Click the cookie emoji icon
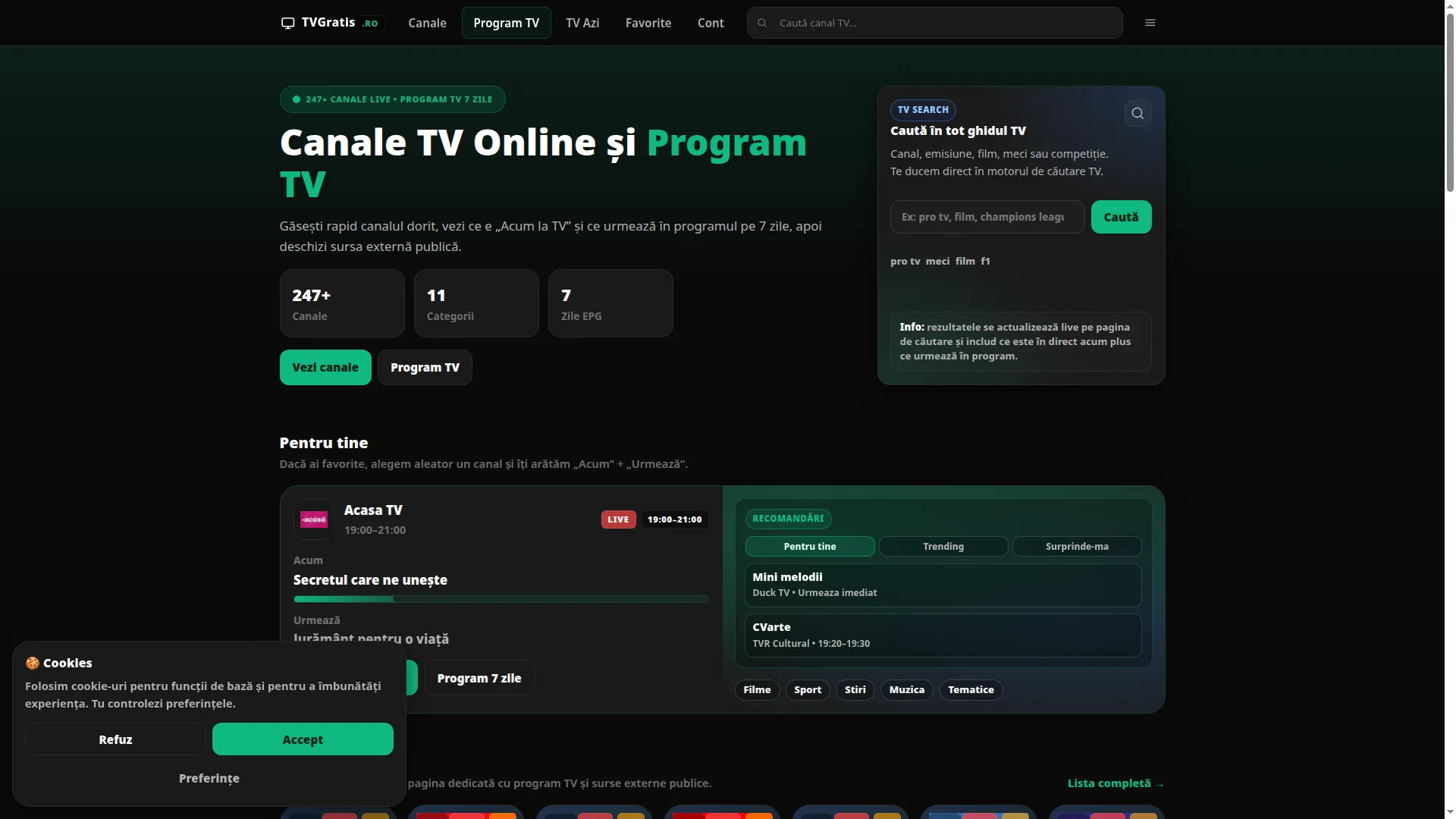The height and width of the screenshot is (819, 1456). (x=32, y=663)
